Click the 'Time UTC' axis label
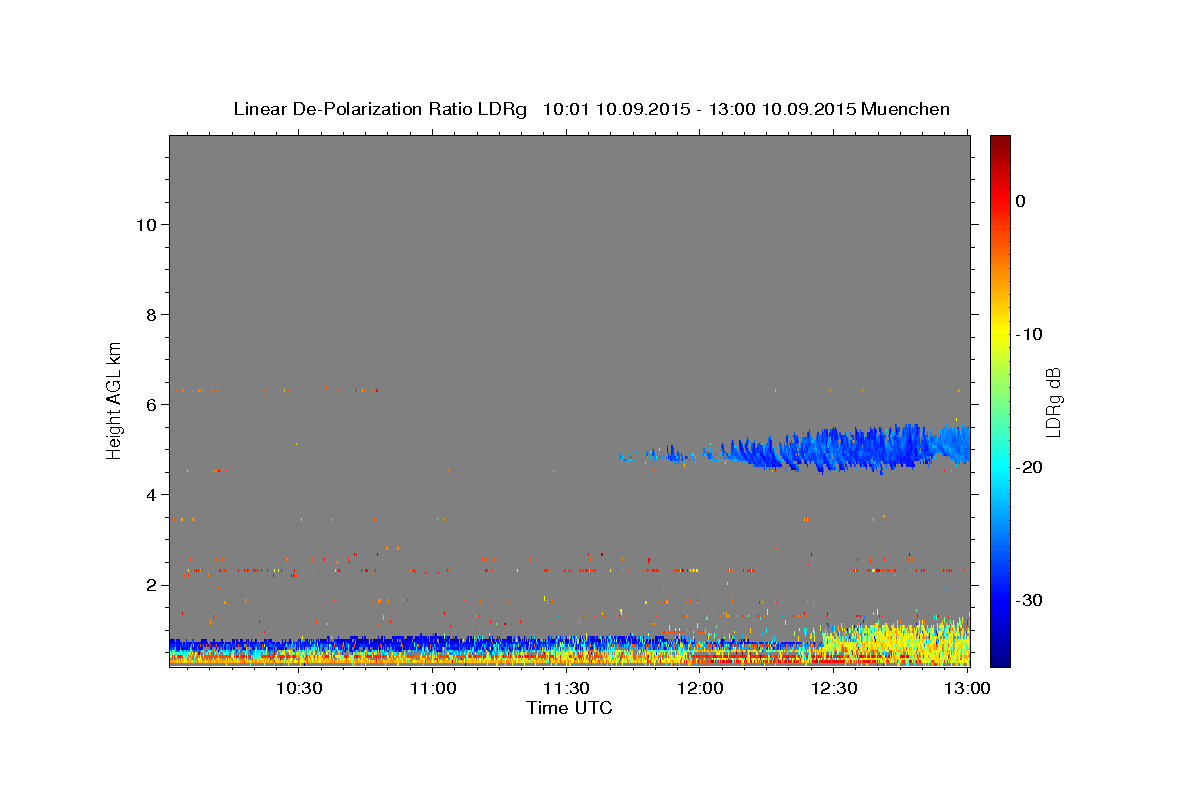 (569, 708)
